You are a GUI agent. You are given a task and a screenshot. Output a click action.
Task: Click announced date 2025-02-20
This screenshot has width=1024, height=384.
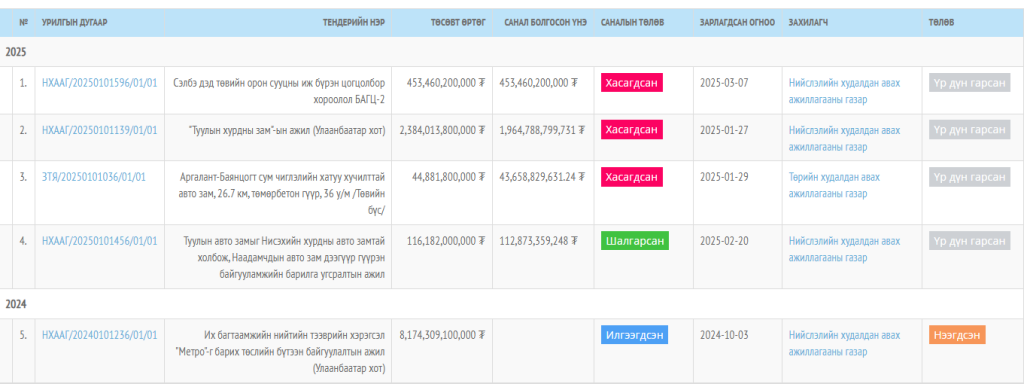click(724, 241)
